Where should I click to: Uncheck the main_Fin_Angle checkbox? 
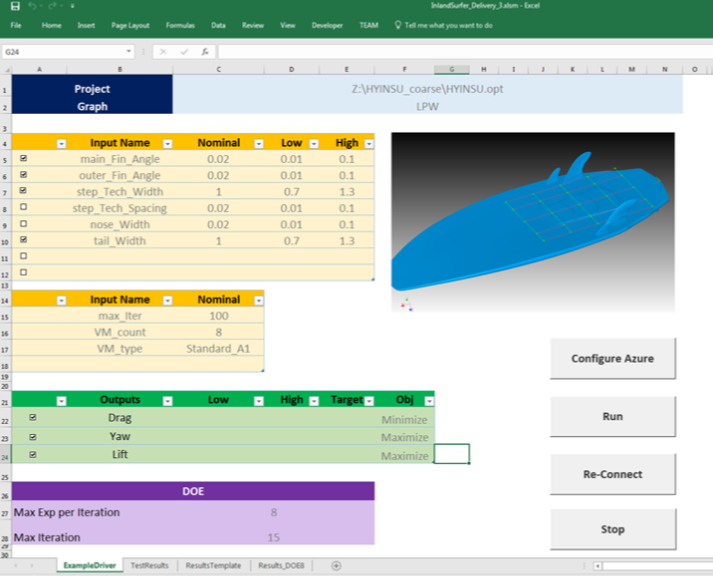[23, 159]
